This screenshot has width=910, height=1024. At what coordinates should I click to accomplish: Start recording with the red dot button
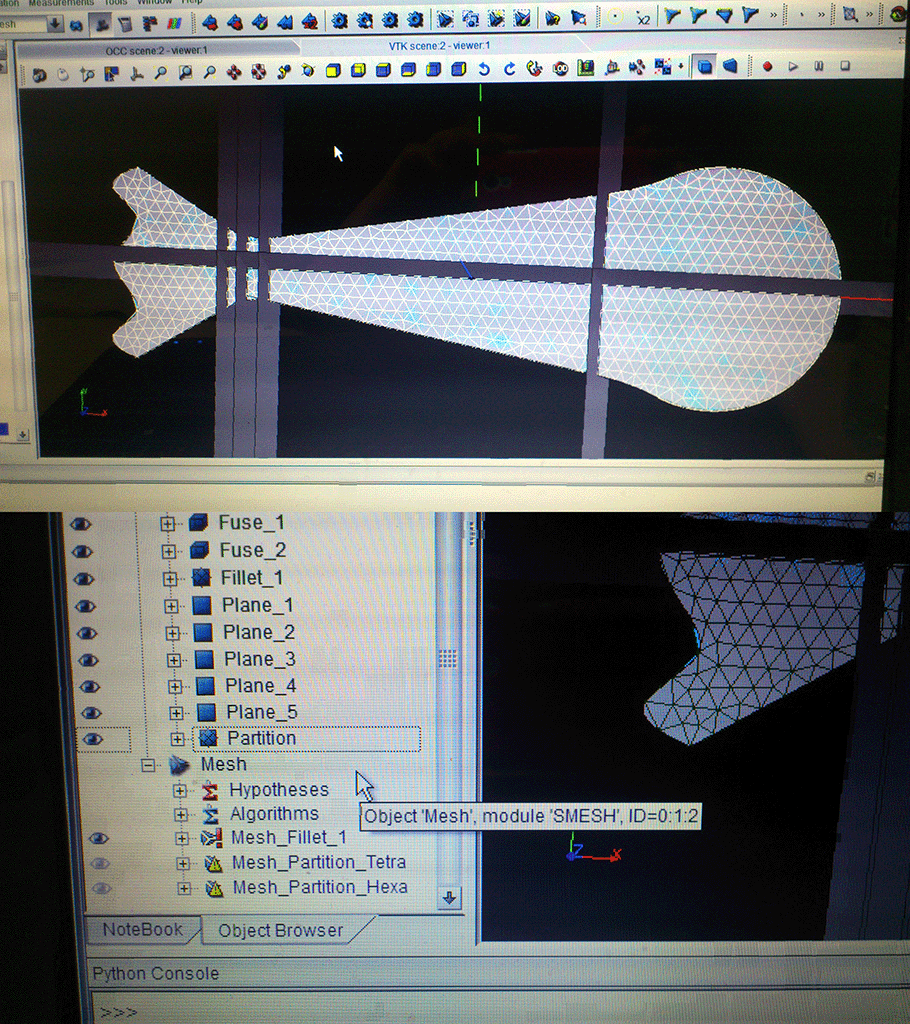[768, 66]
